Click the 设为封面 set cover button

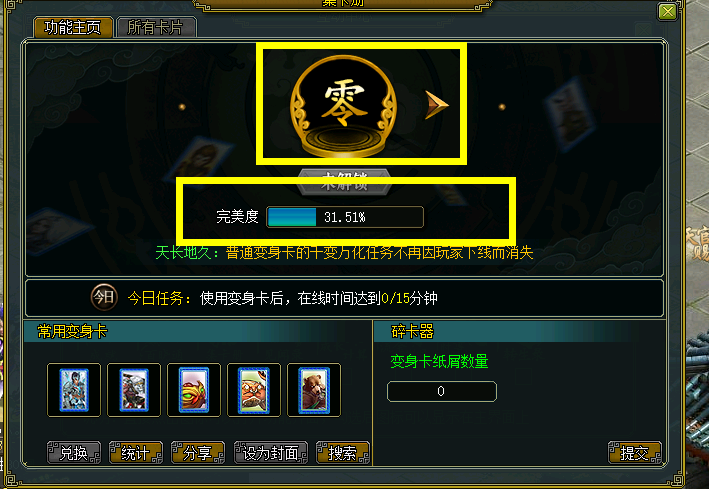(x=270, y=452)
